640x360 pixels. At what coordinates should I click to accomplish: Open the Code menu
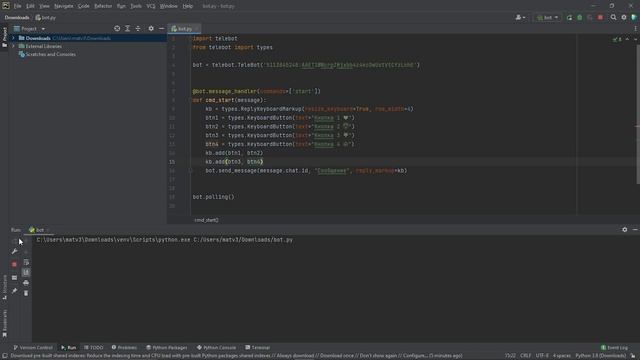tap(84, 6)
